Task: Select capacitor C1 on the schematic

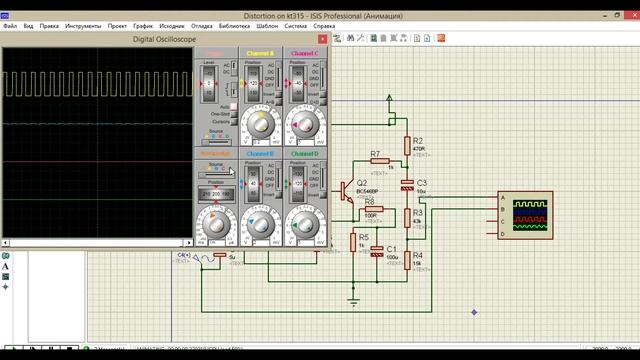Action: [x=377, y=251]
